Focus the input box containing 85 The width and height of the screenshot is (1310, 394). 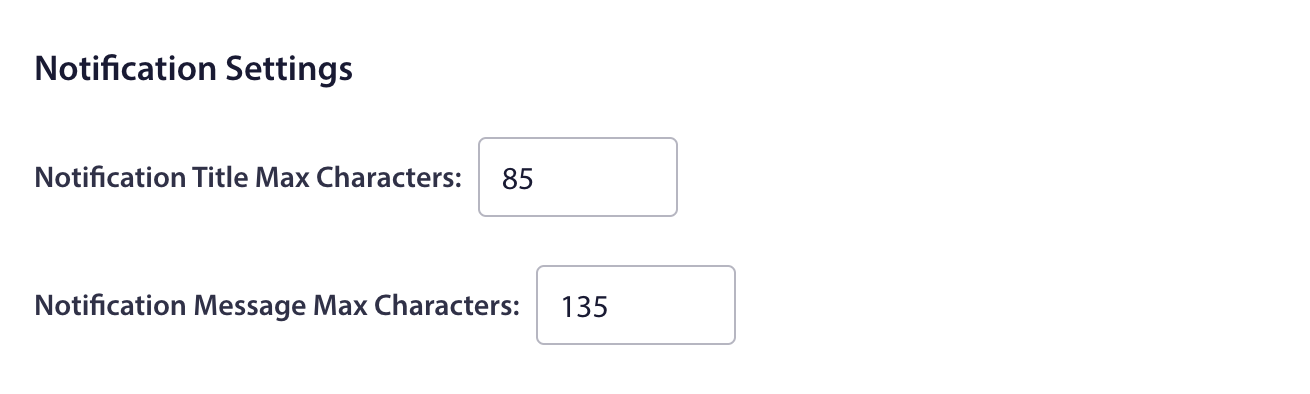tap(578, 177)
